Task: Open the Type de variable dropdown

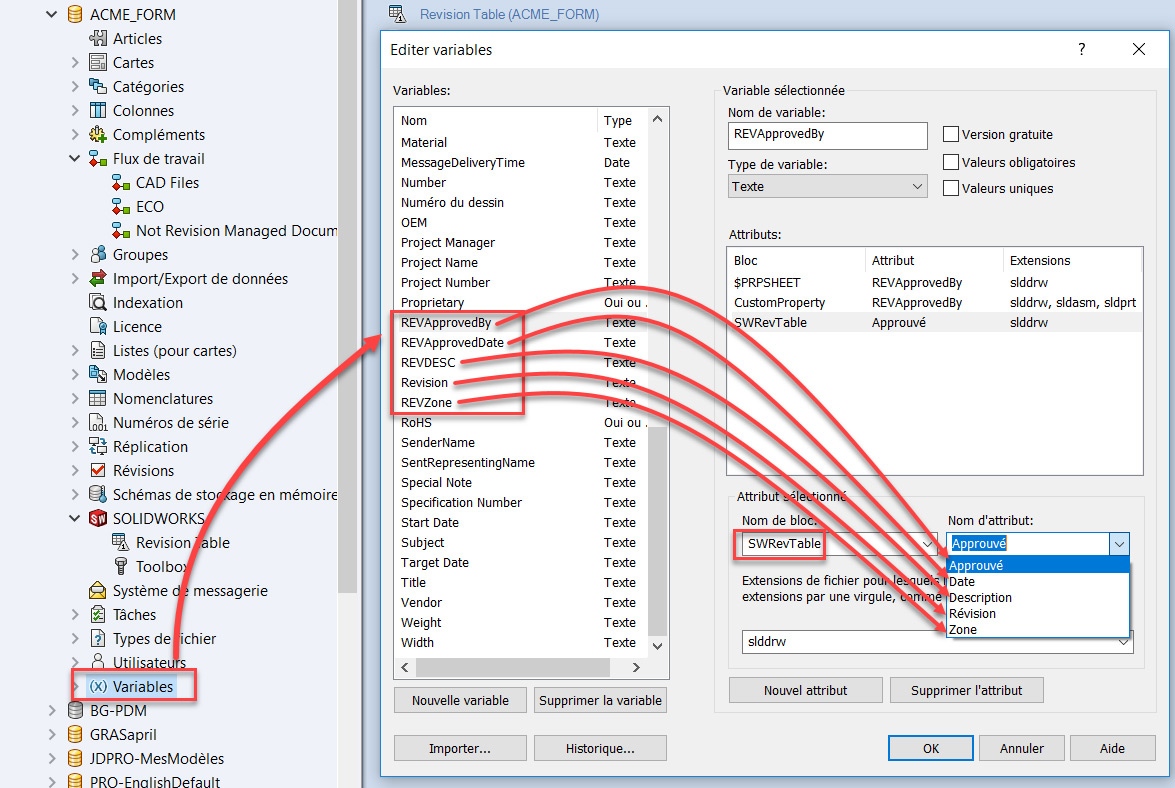Action: click(x=827, y=187)
